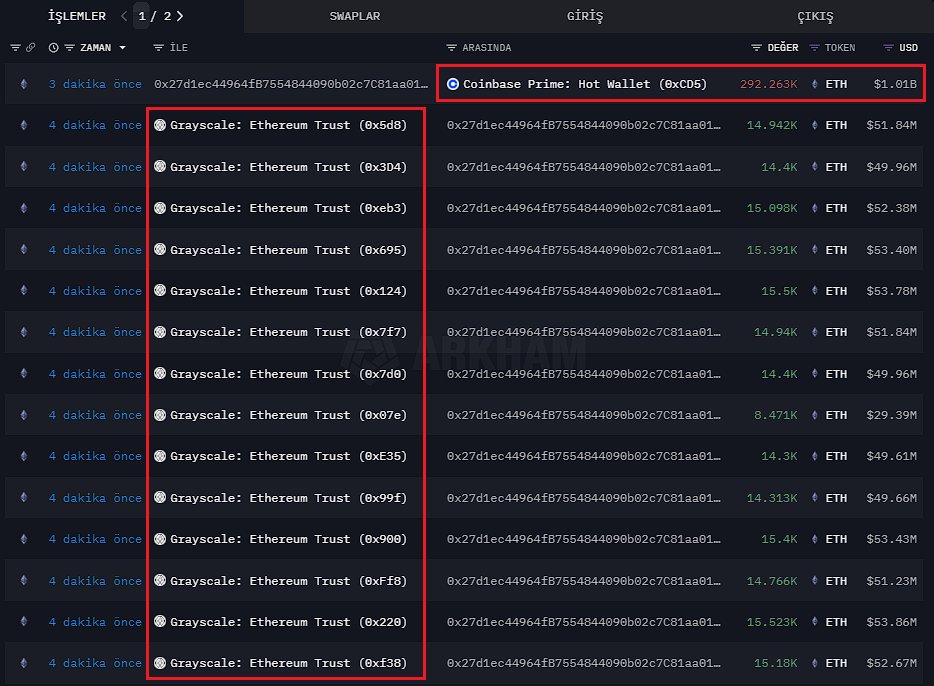Click the USD column filter icon
The image size is (934, 686).
(888, 48)
